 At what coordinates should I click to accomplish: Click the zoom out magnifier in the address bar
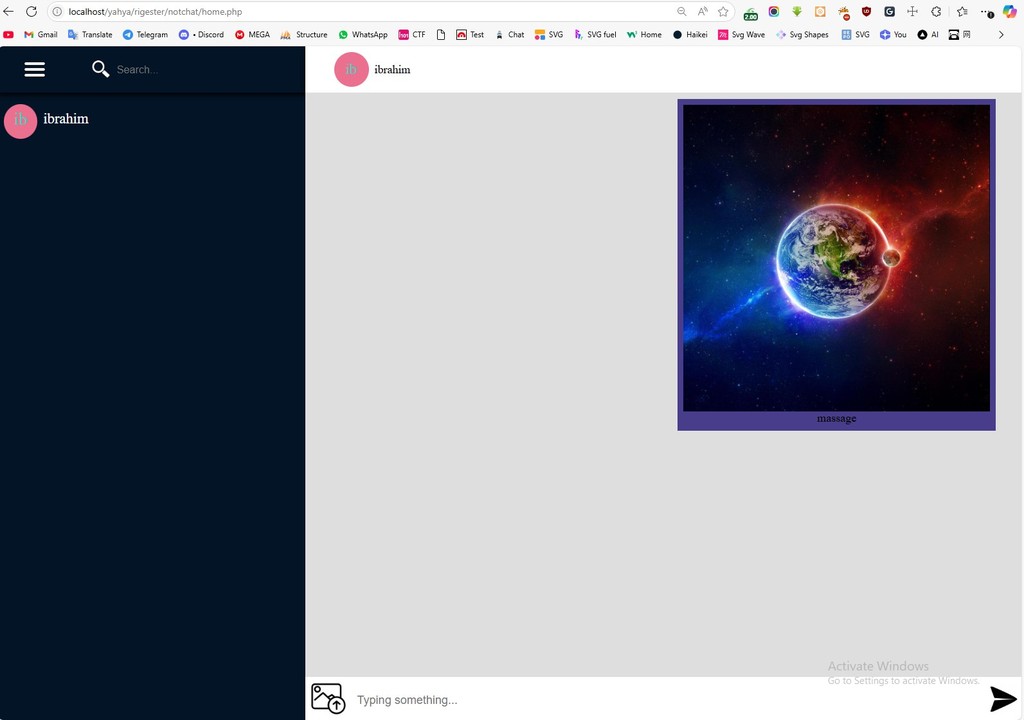tap(682, 12)
